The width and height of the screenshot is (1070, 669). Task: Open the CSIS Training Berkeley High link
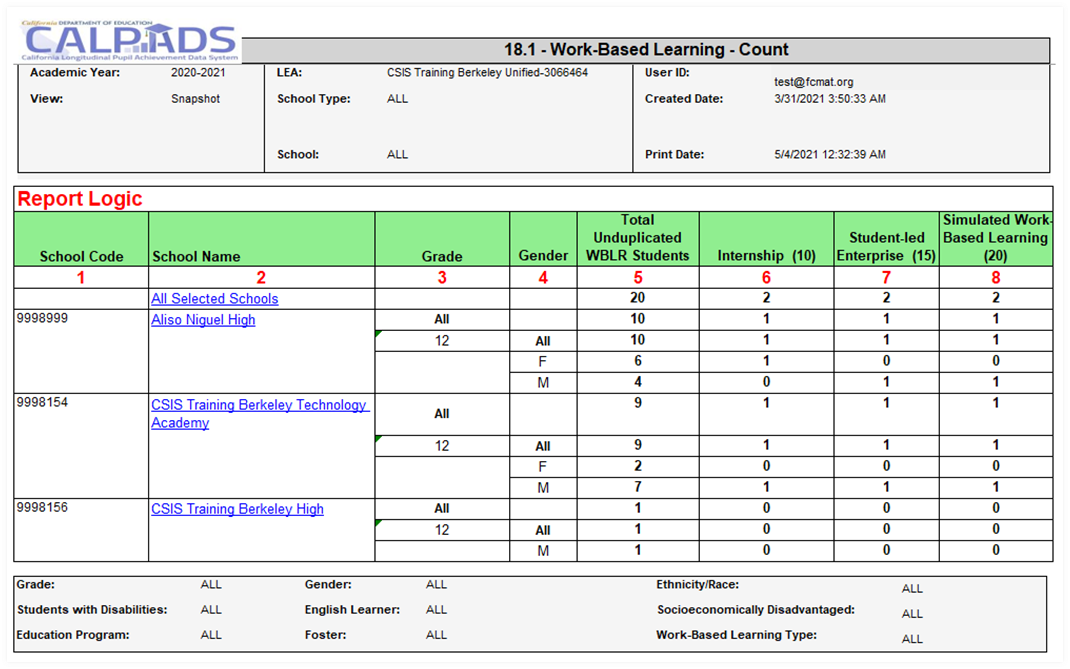pos(237,509)
